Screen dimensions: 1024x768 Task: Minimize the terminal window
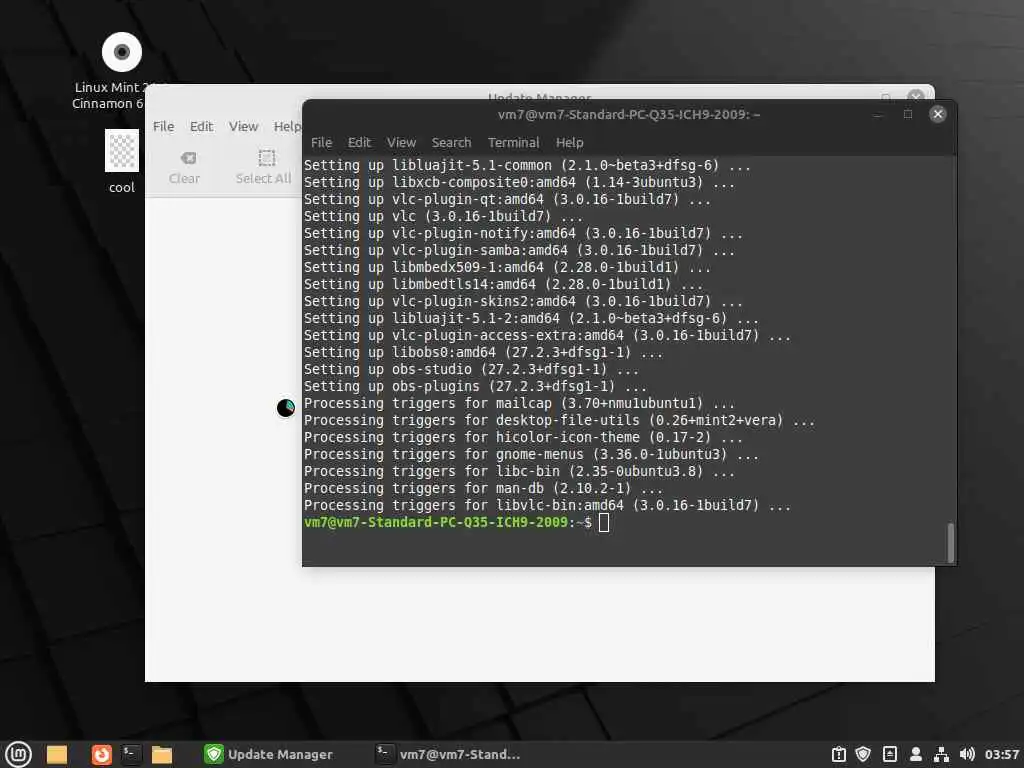coord(878,114)
